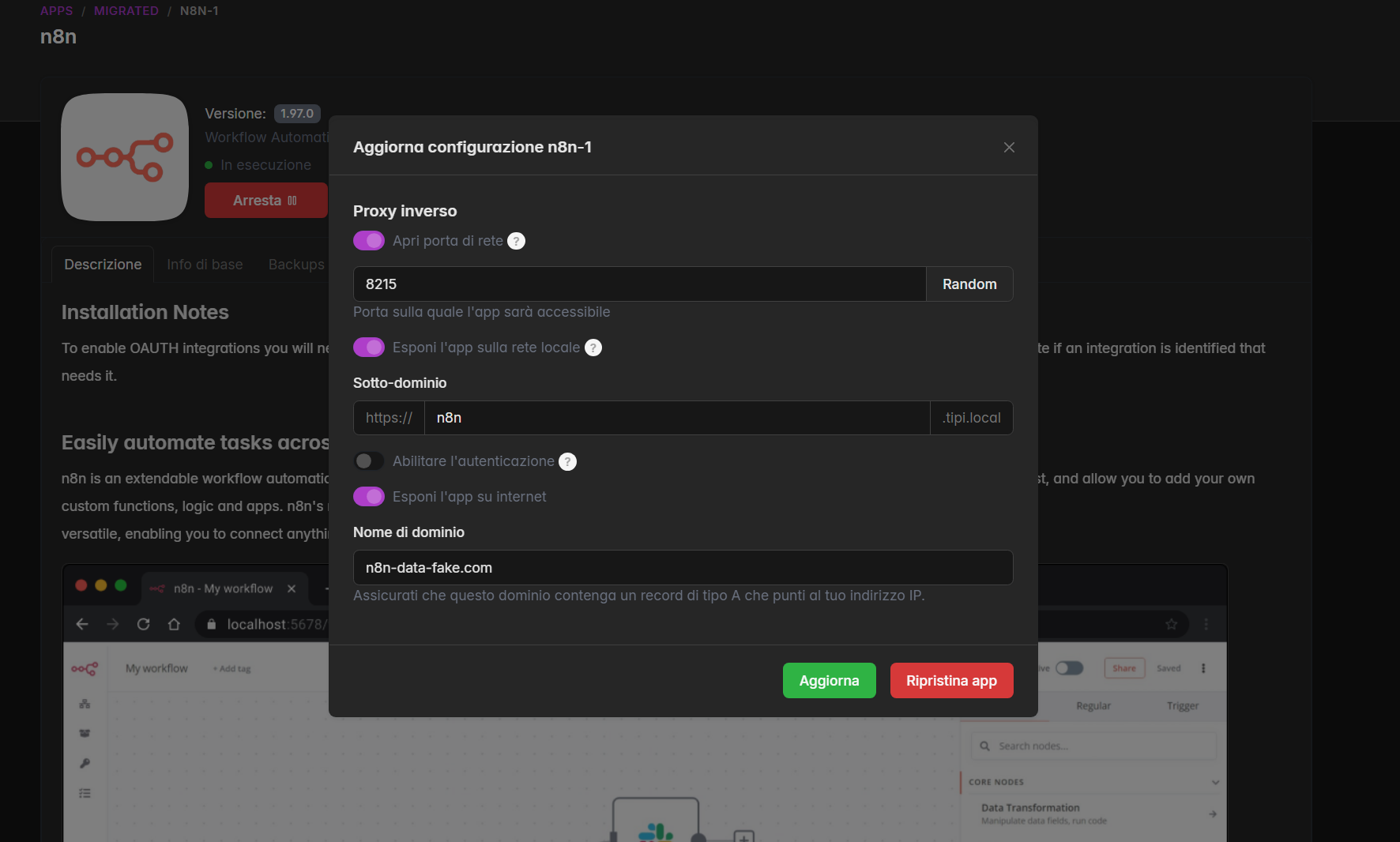Image resolution: width=1400 pixels, height=842 pixels.
Task: Click the Ripristina app button
Action: point(952,681)
